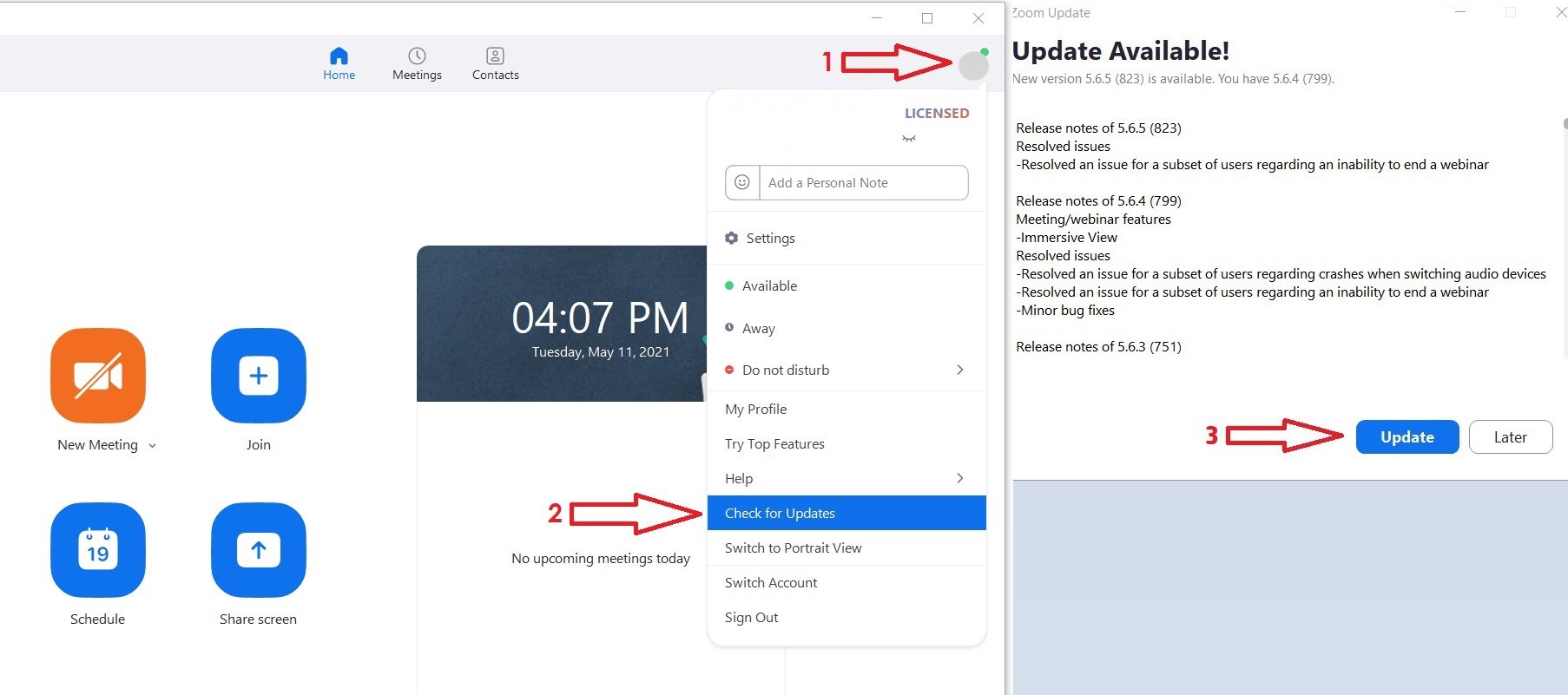Open the Schedule calendar icon
The height and width of the screenshot is (695, 1568).
[x=98, y=550]
